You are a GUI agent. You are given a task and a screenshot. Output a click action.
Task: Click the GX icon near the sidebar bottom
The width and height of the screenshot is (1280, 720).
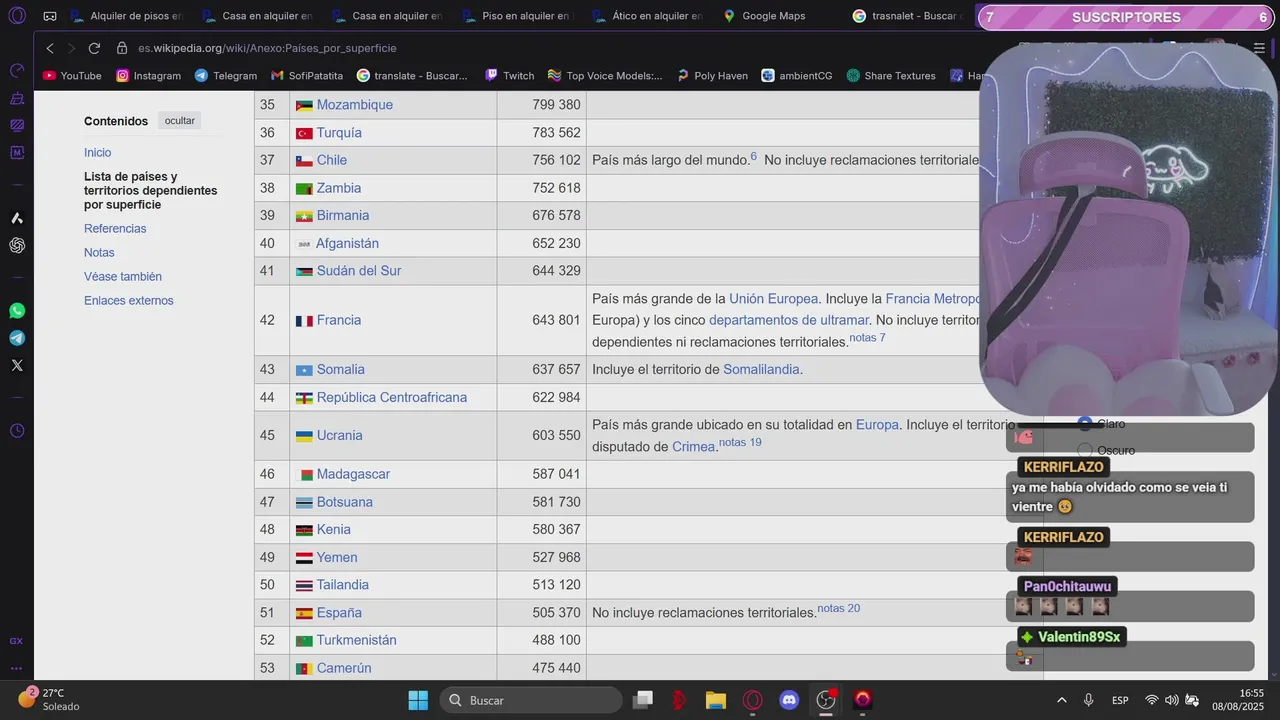coord(17,641)
